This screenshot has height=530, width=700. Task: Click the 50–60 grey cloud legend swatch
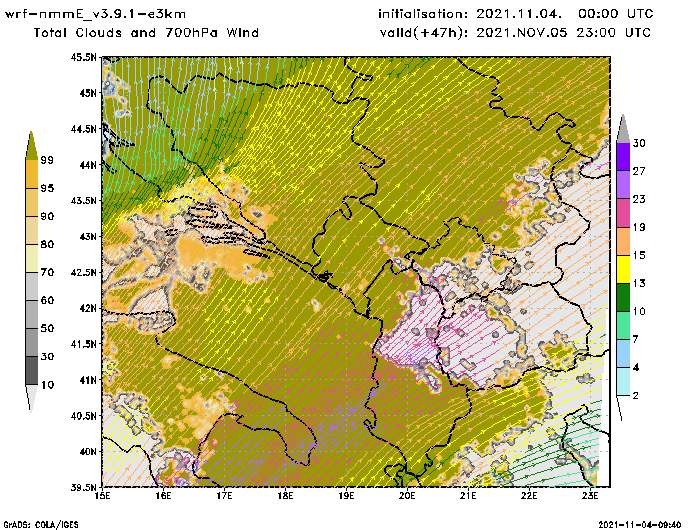pyautogui.click(x=32, y=314)
